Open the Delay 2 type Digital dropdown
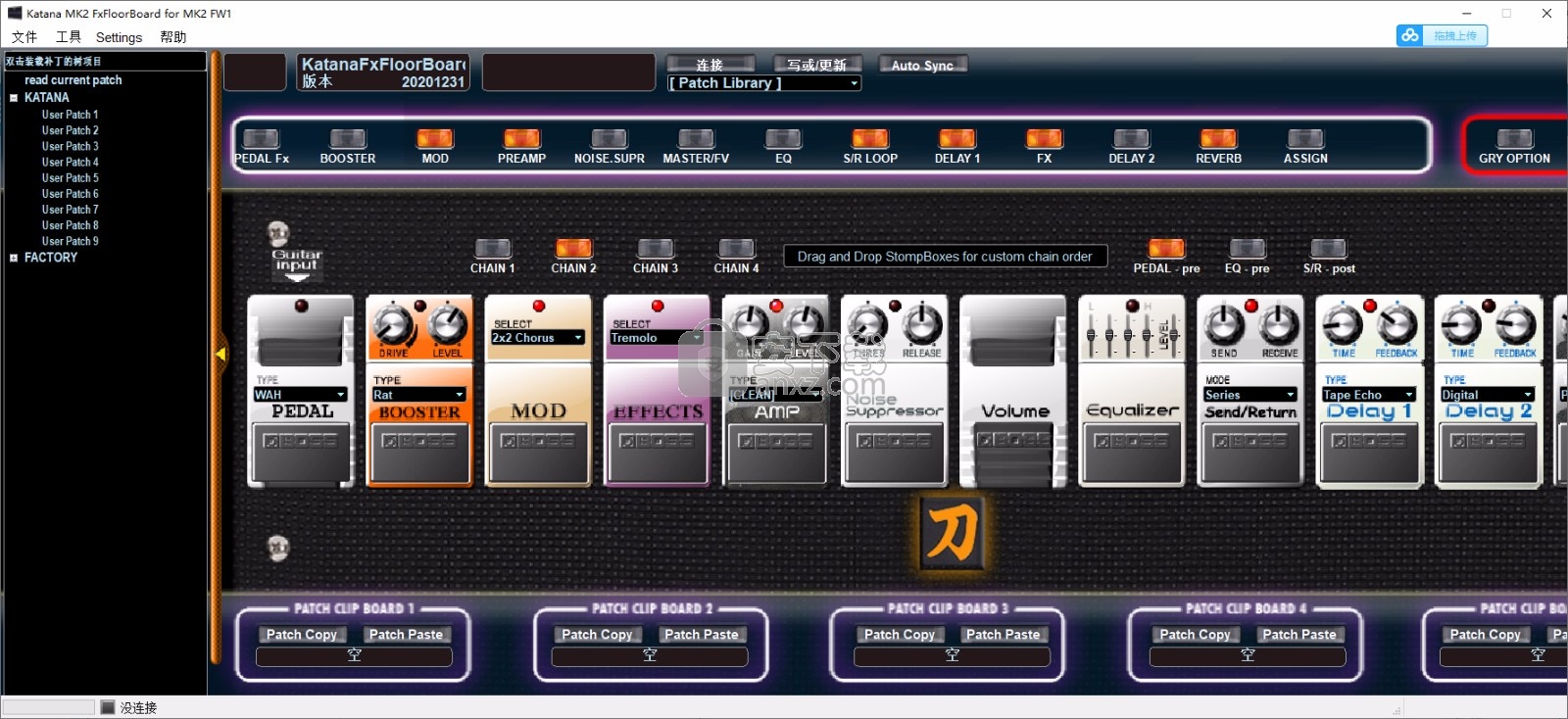This screenshot has height=719, width=1568. (1488, 395)
